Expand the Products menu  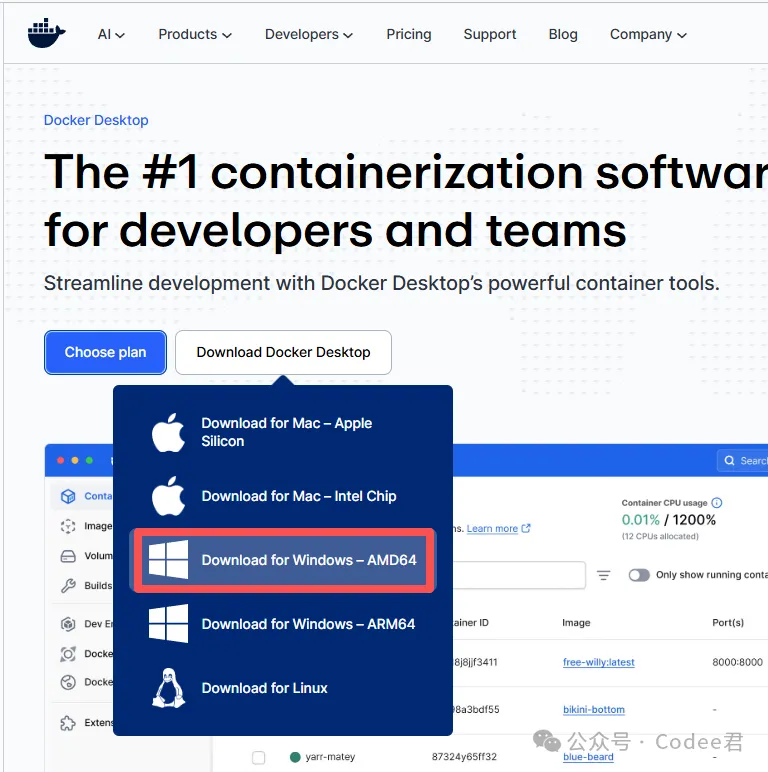194,34
